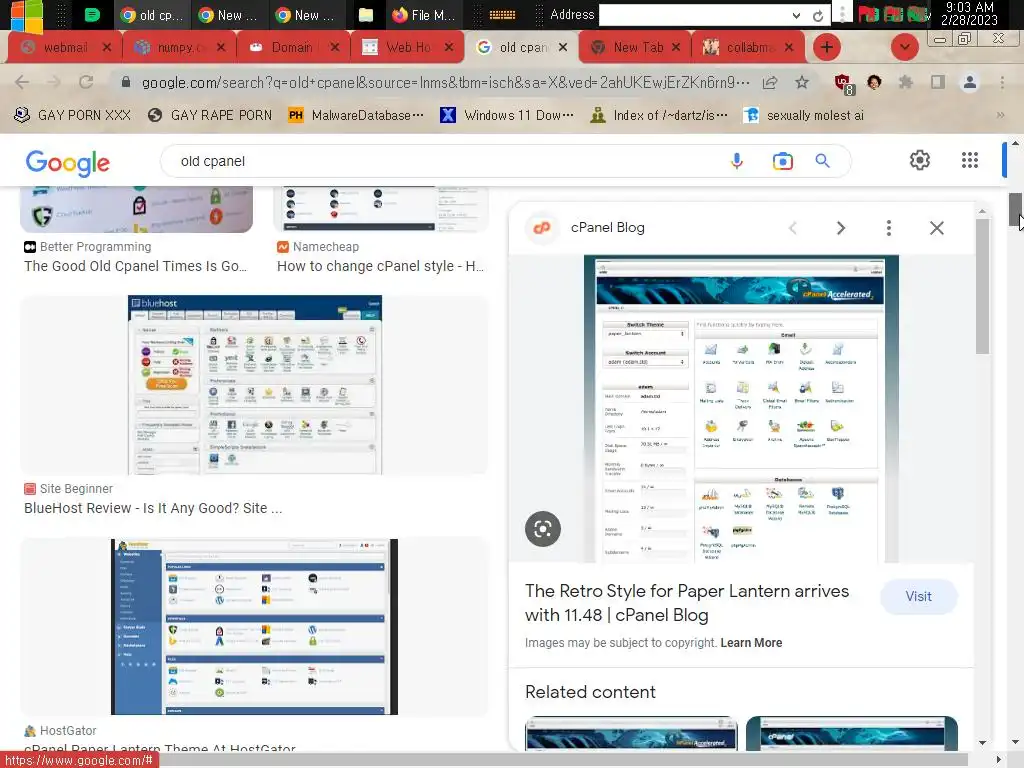This screenshot has width=1024, height=768.
Task: Open the folder icon in the taskbar
Action: (366, 15)
